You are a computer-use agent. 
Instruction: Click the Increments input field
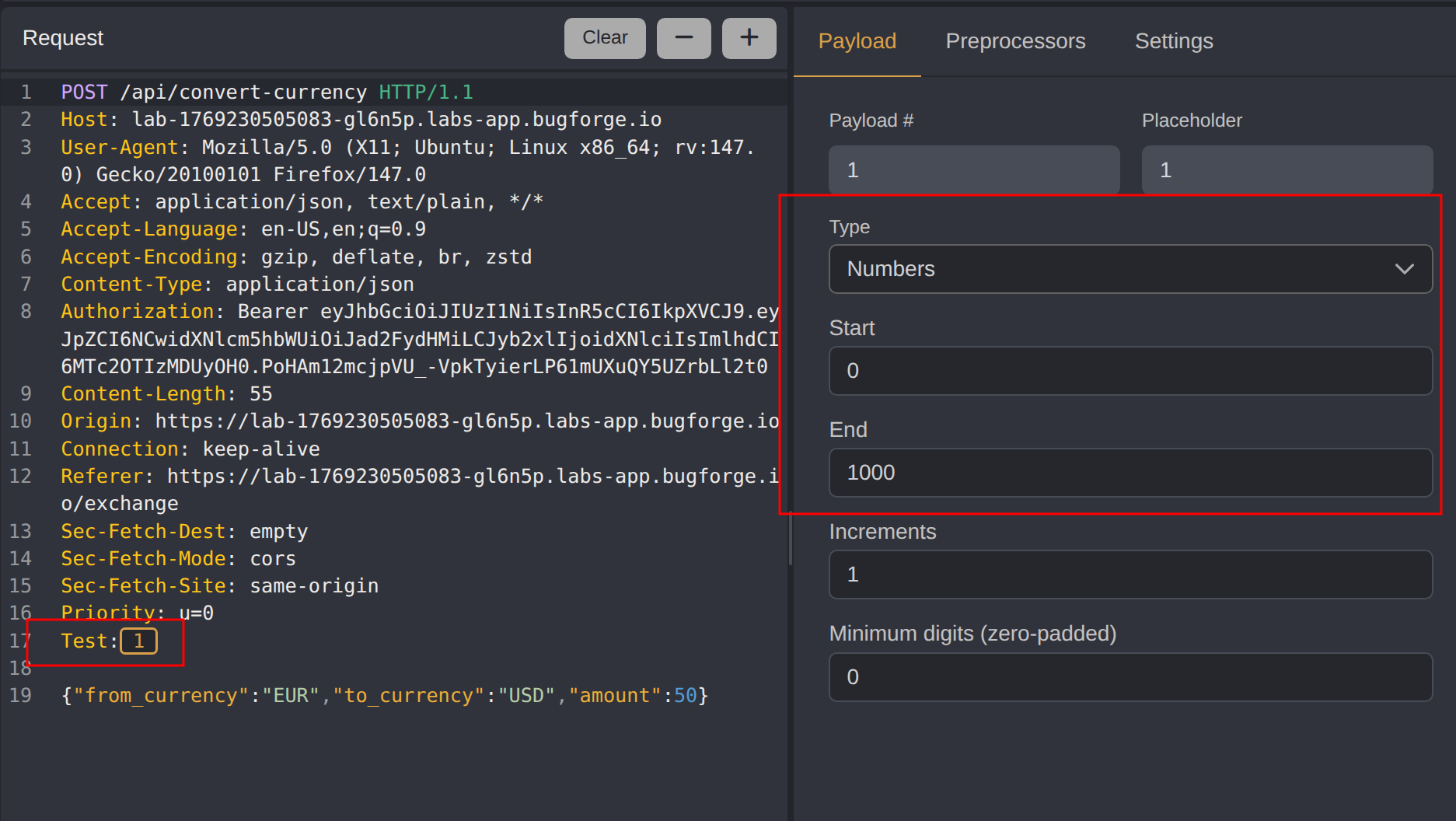[1130, 575]
